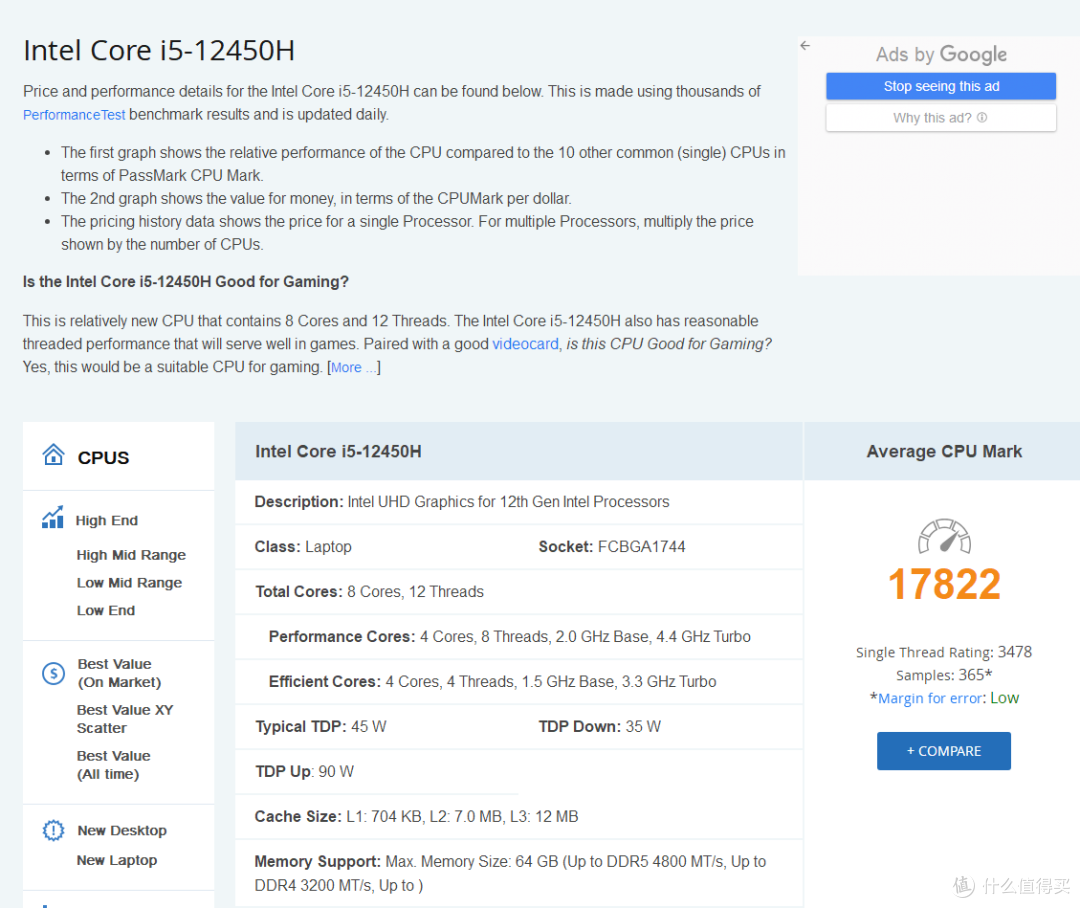Screen dimensions: 1080x908
Task: Click the Typical TDP: 45 W cell
Action: [x=320, y=727]
